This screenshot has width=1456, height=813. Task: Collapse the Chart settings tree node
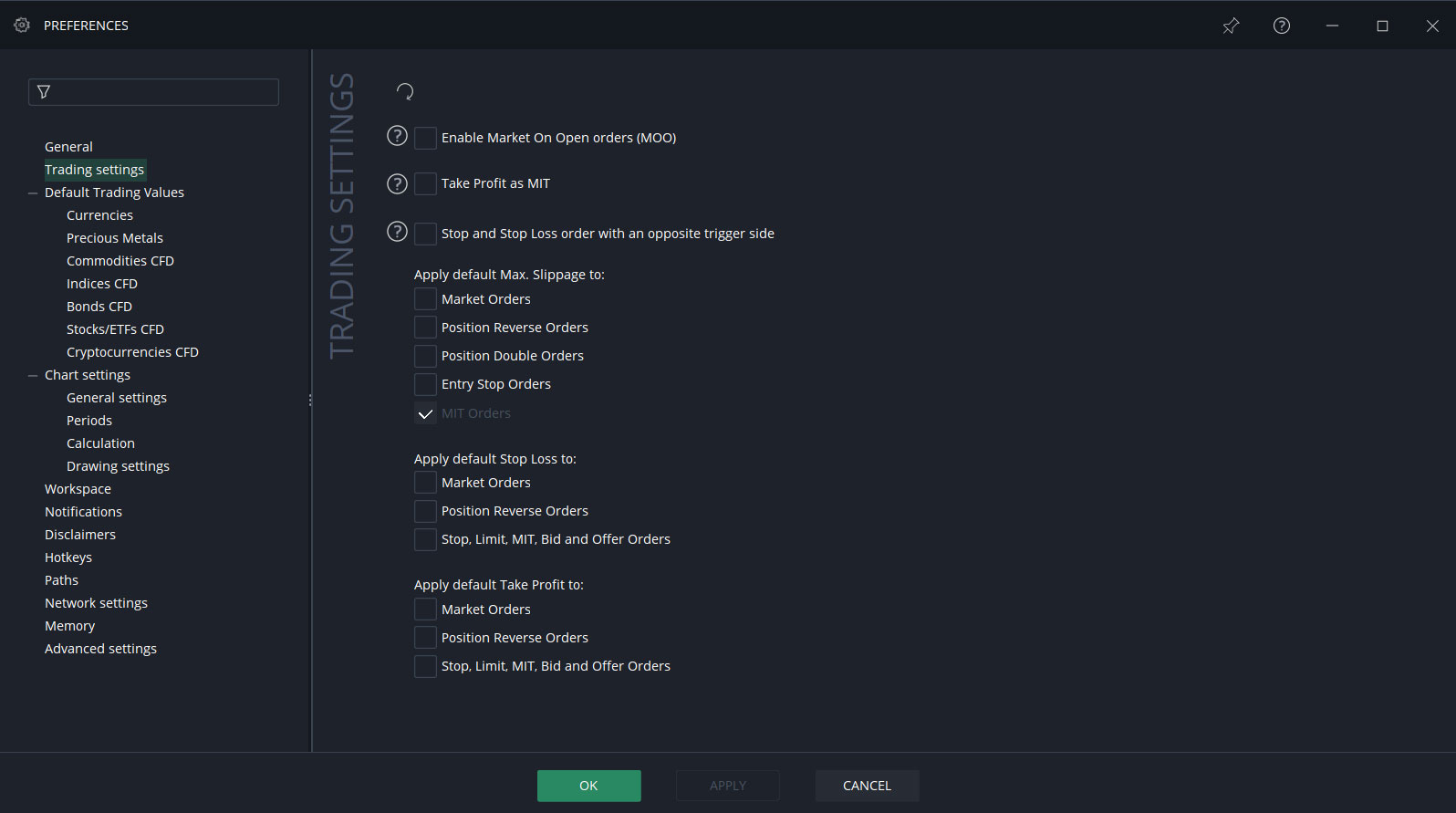[33, 376]
